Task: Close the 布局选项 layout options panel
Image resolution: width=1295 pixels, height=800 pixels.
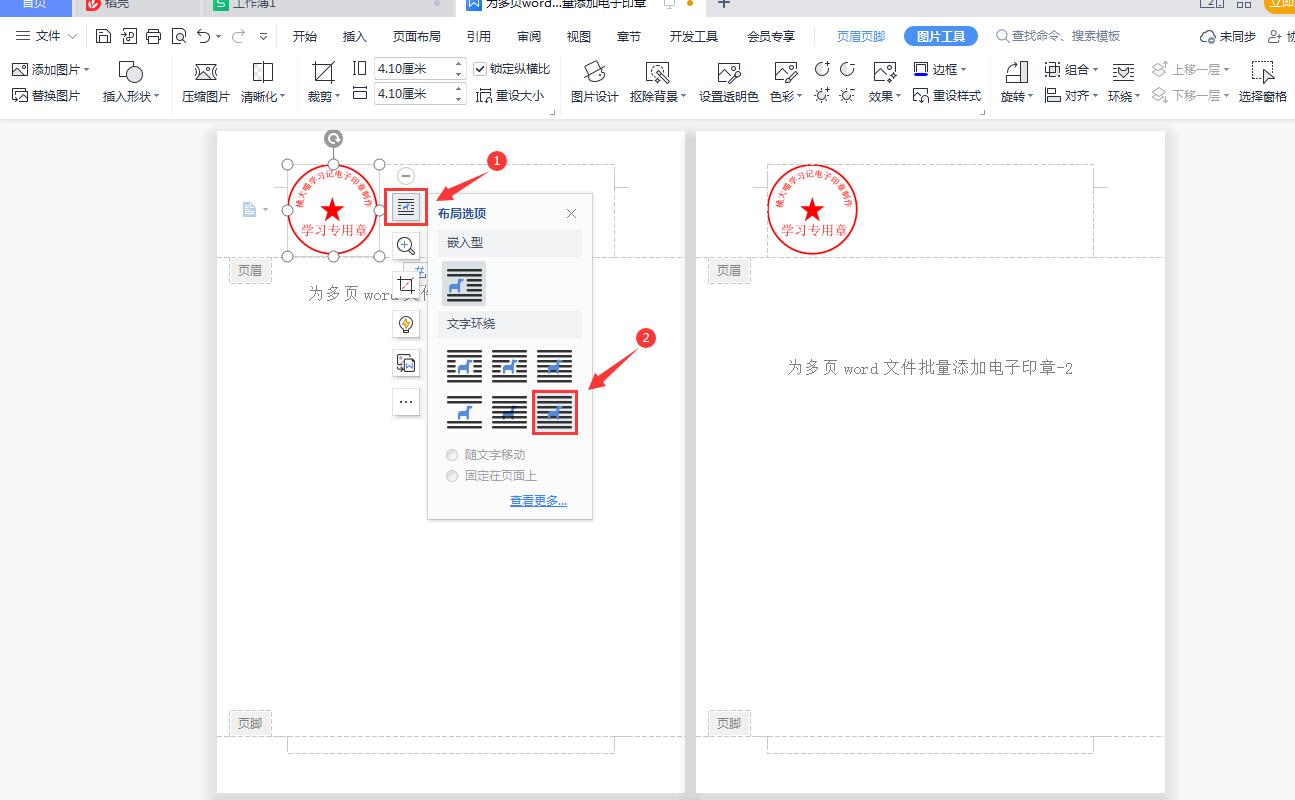Action: click(x=571, y=214)
